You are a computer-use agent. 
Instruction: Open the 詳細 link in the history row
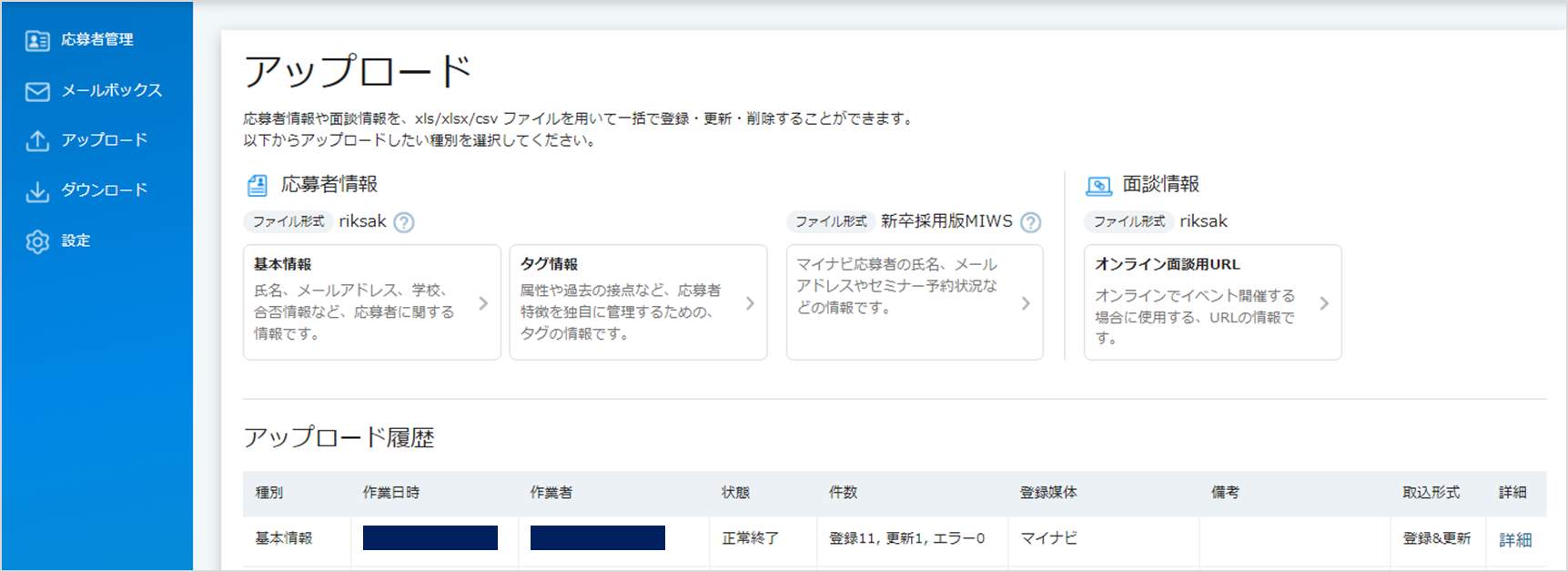tap(1515, 540)
